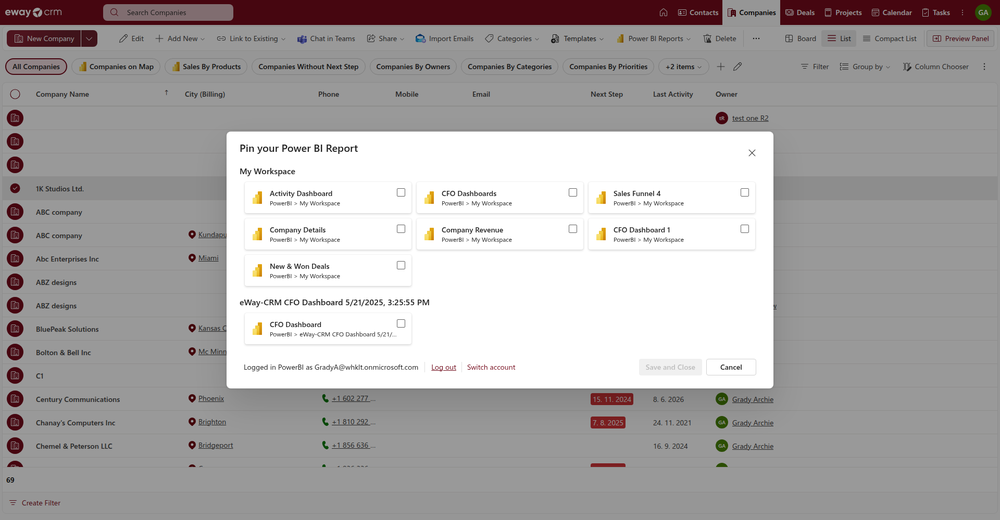Click the GA user avatar

click(x=983, y=12)
